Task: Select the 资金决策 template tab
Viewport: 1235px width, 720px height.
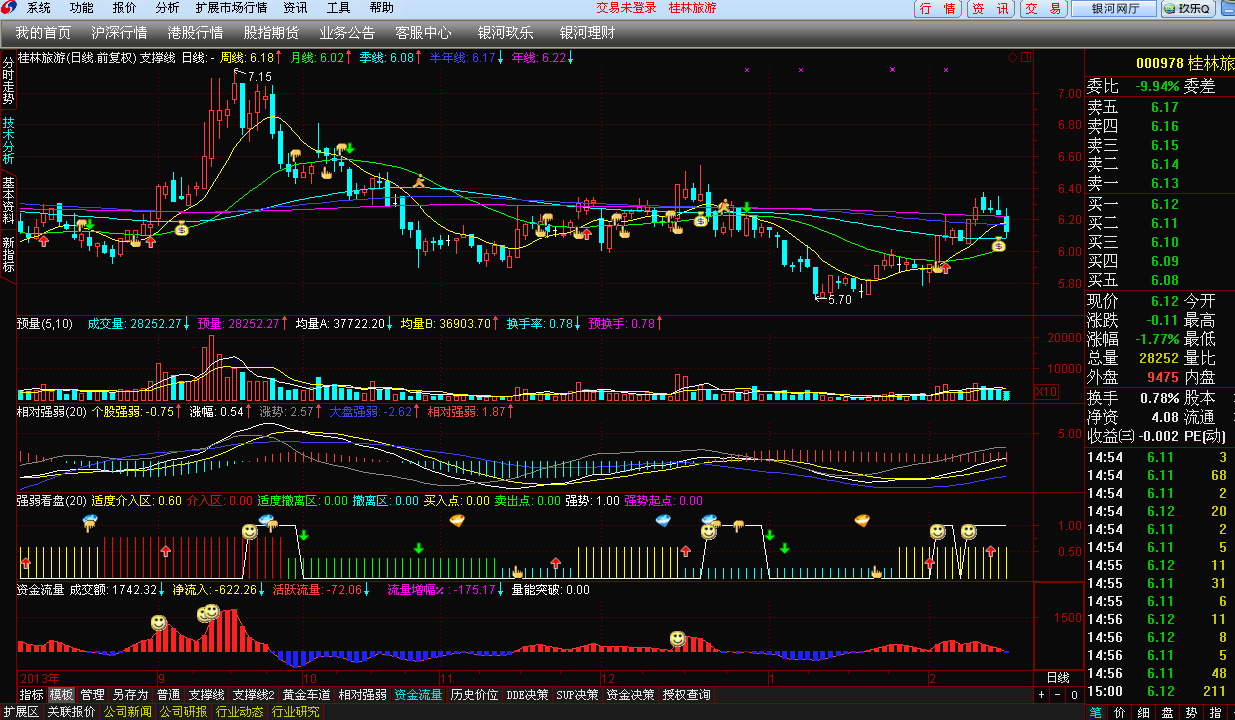Action: tap(630, 694)
